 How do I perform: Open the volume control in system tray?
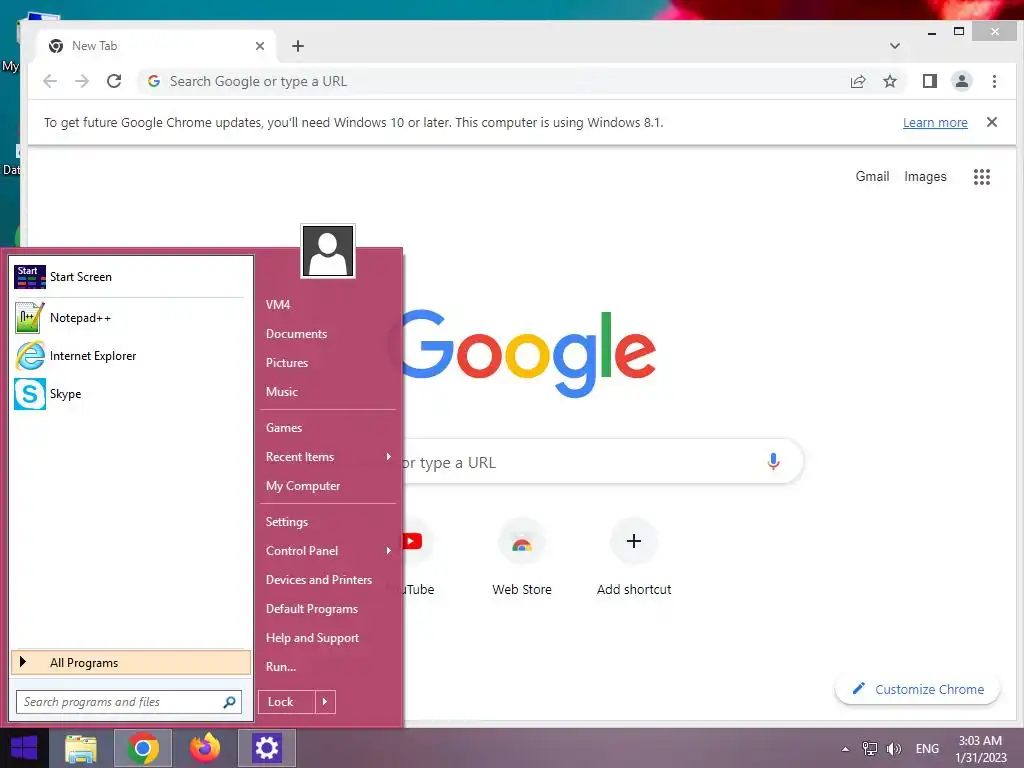(x=893, y=749)
